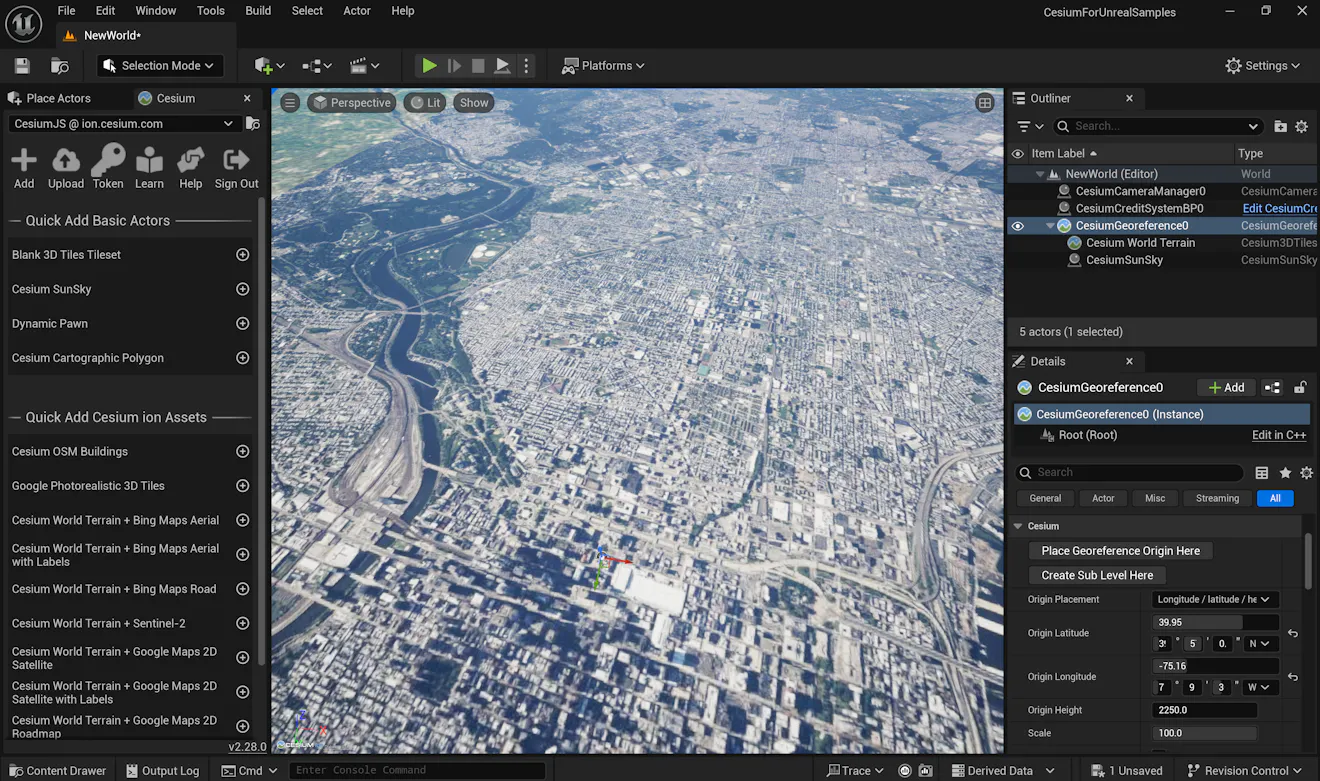Screen dimensions: 1320x781
Task: Open play options three-dot menu
Action: coord(527,66)
